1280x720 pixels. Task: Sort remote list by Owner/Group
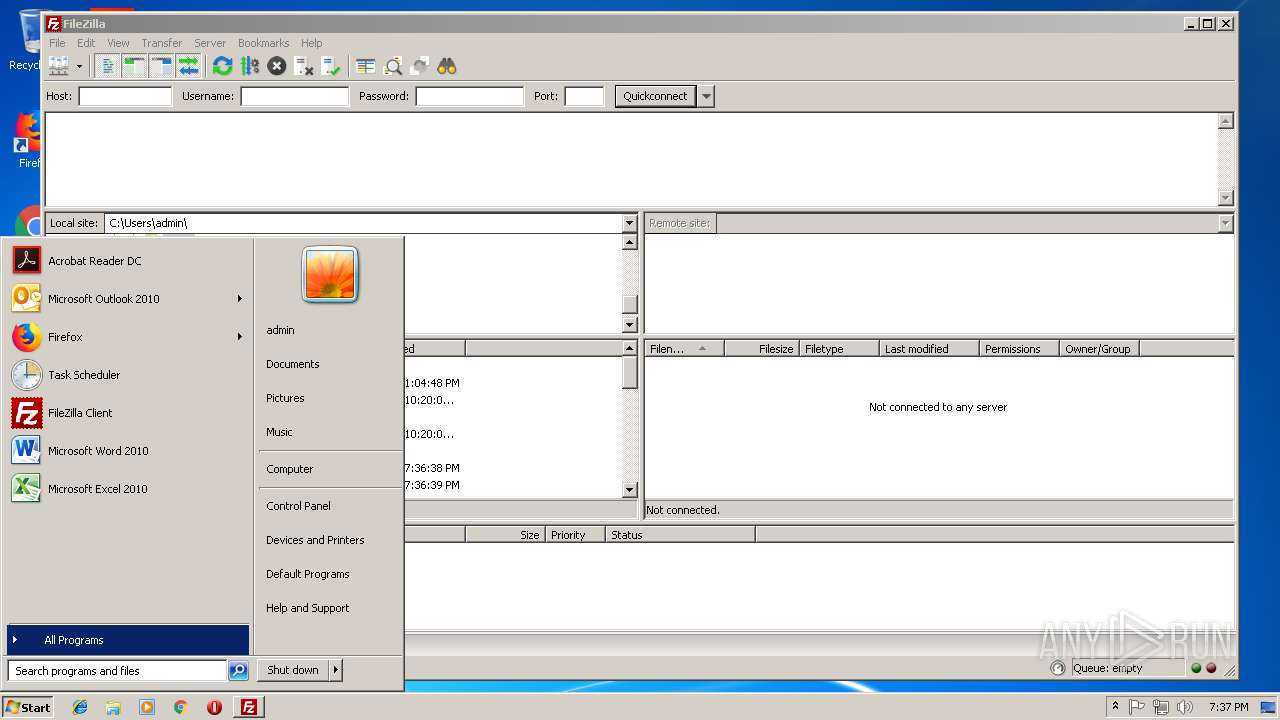(1099, 349)
